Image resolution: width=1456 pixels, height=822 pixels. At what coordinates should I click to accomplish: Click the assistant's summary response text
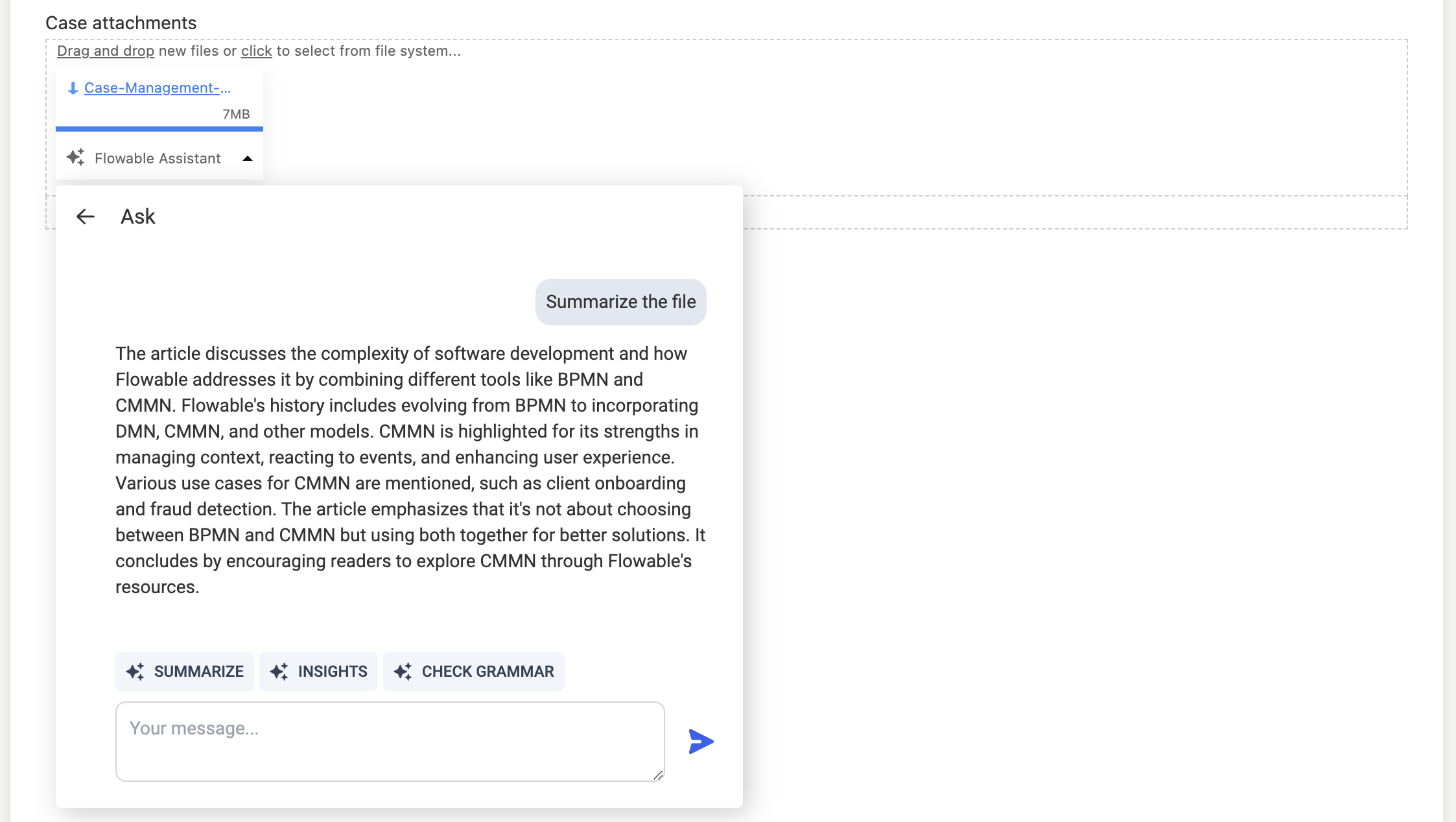408,470
